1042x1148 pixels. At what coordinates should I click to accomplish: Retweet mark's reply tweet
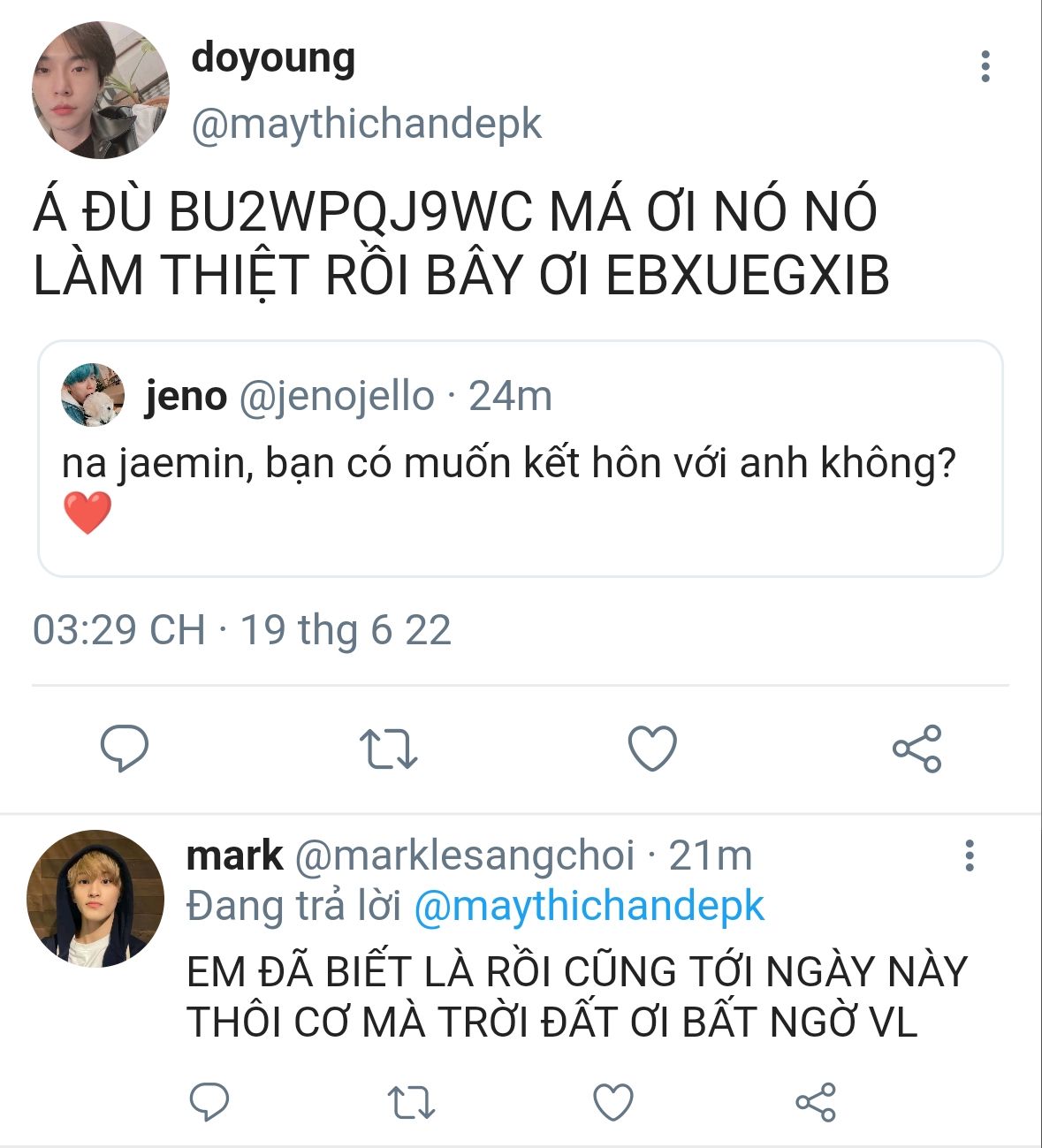(x=411, y=1102)
